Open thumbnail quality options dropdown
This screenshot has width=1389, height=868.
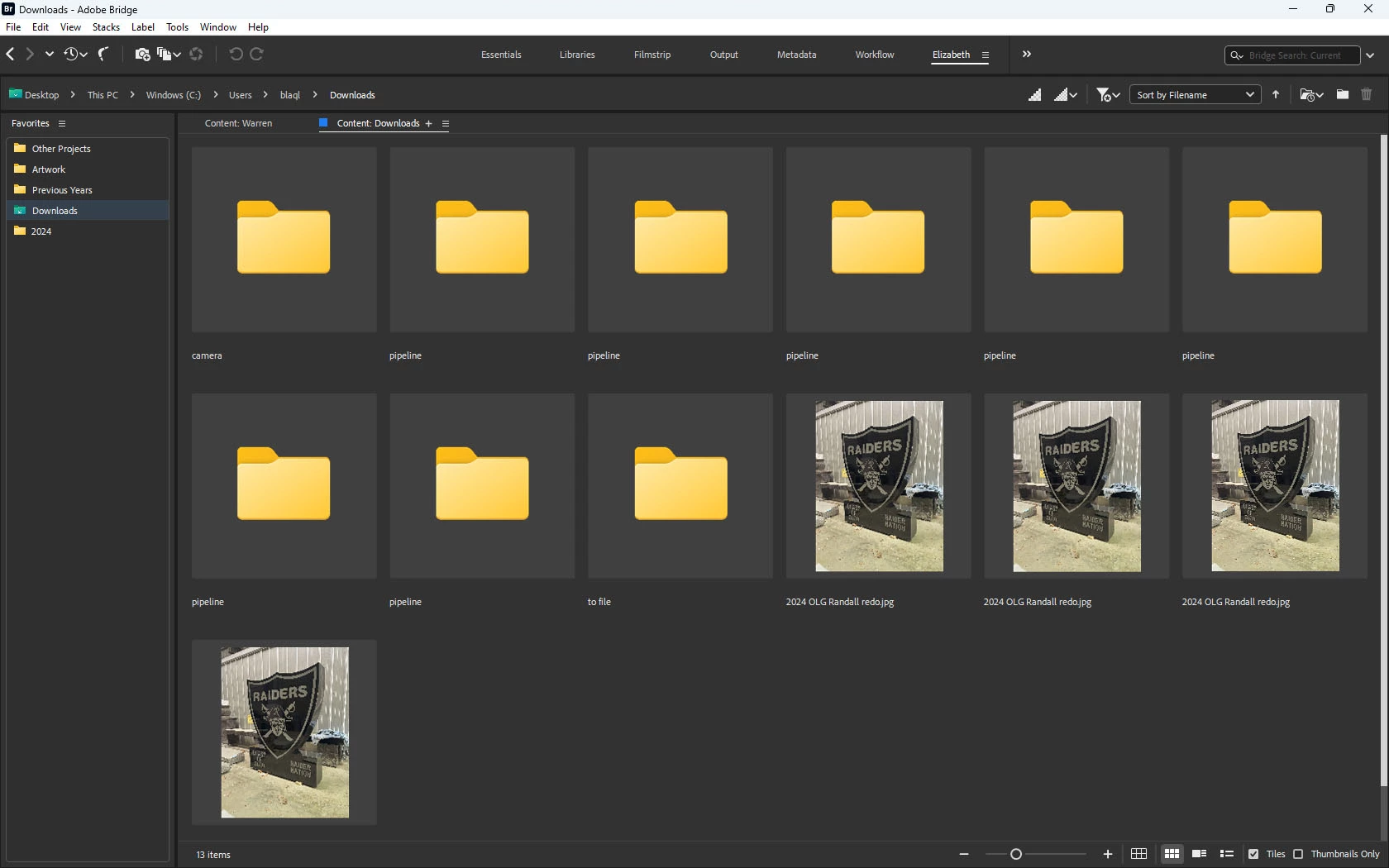point(1066,95)
